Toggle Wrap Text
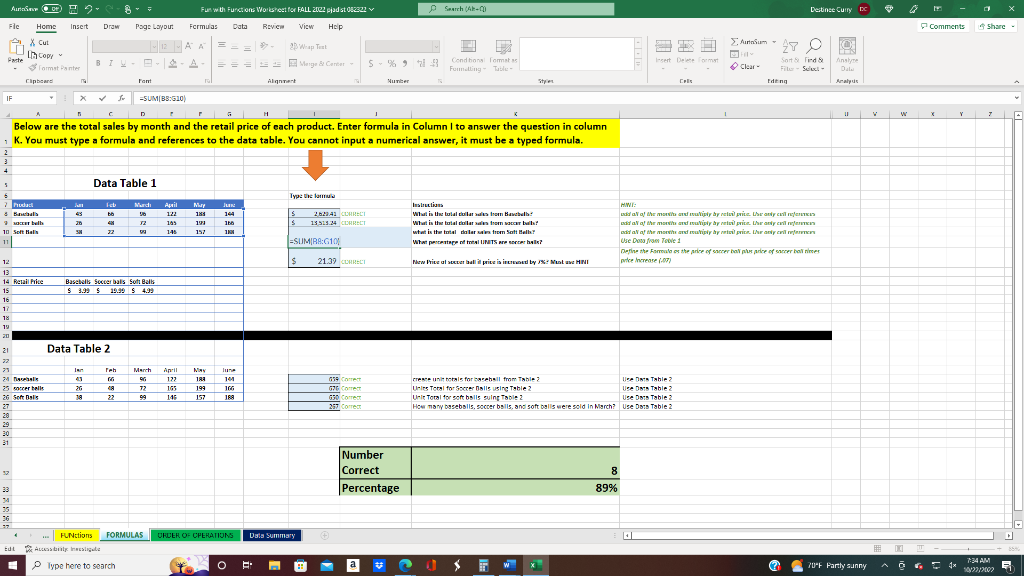The width and height of the screenshot is (1024, 576). [x=308, y=46]
